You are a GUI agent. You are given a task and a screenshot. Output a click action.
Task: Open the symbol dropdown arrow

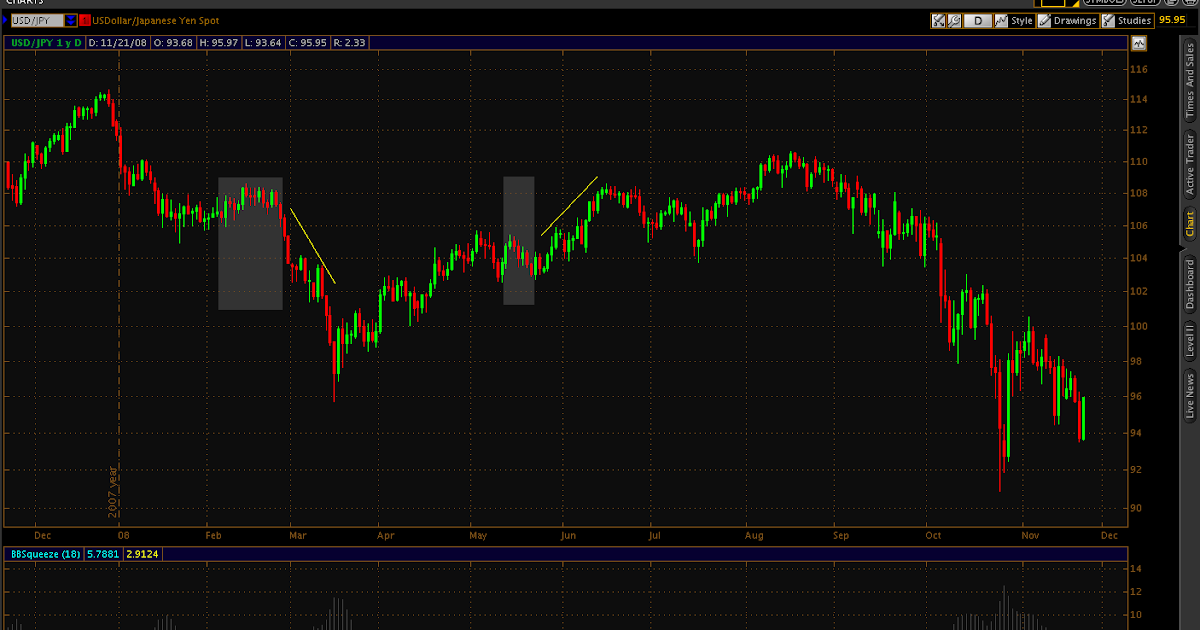[70, 20]
